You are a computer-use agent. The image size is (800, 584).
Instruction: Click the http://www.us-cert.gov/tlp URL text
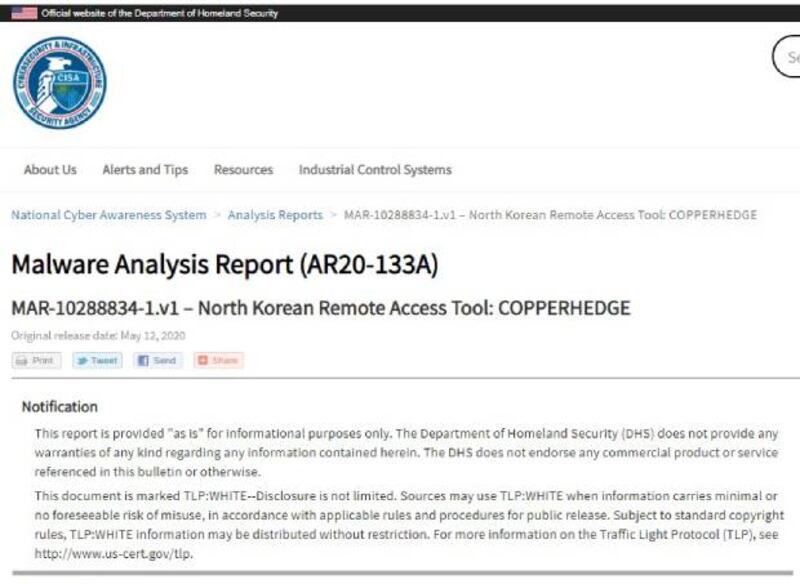114,554
